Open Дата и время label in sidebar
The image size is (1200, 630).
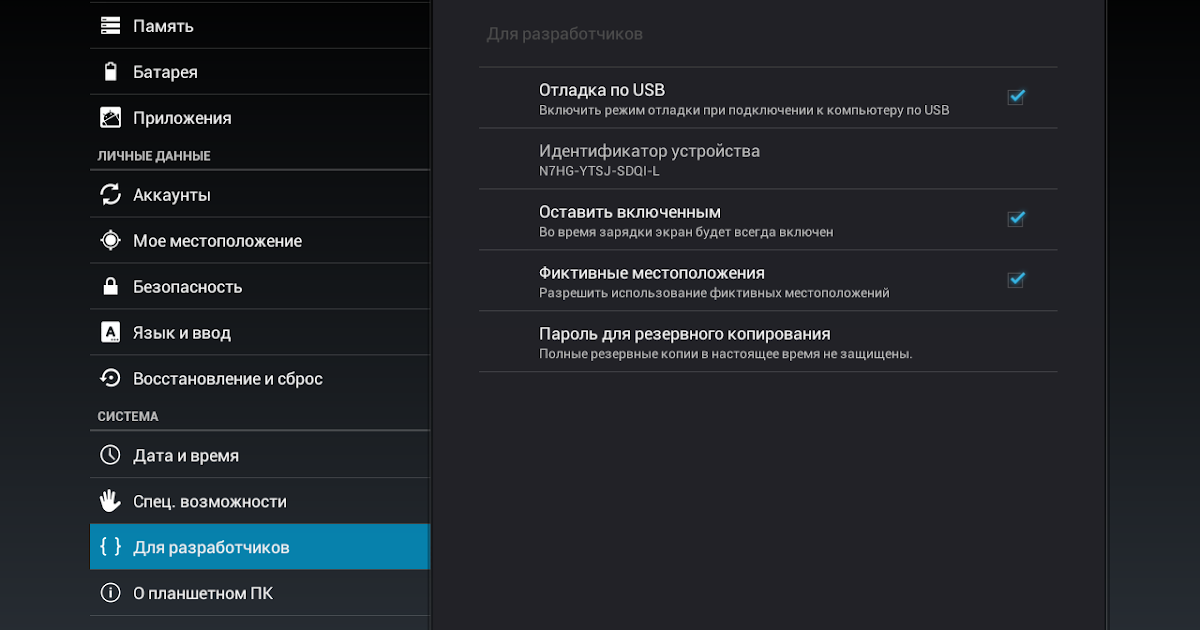click(x=186, y=456)
